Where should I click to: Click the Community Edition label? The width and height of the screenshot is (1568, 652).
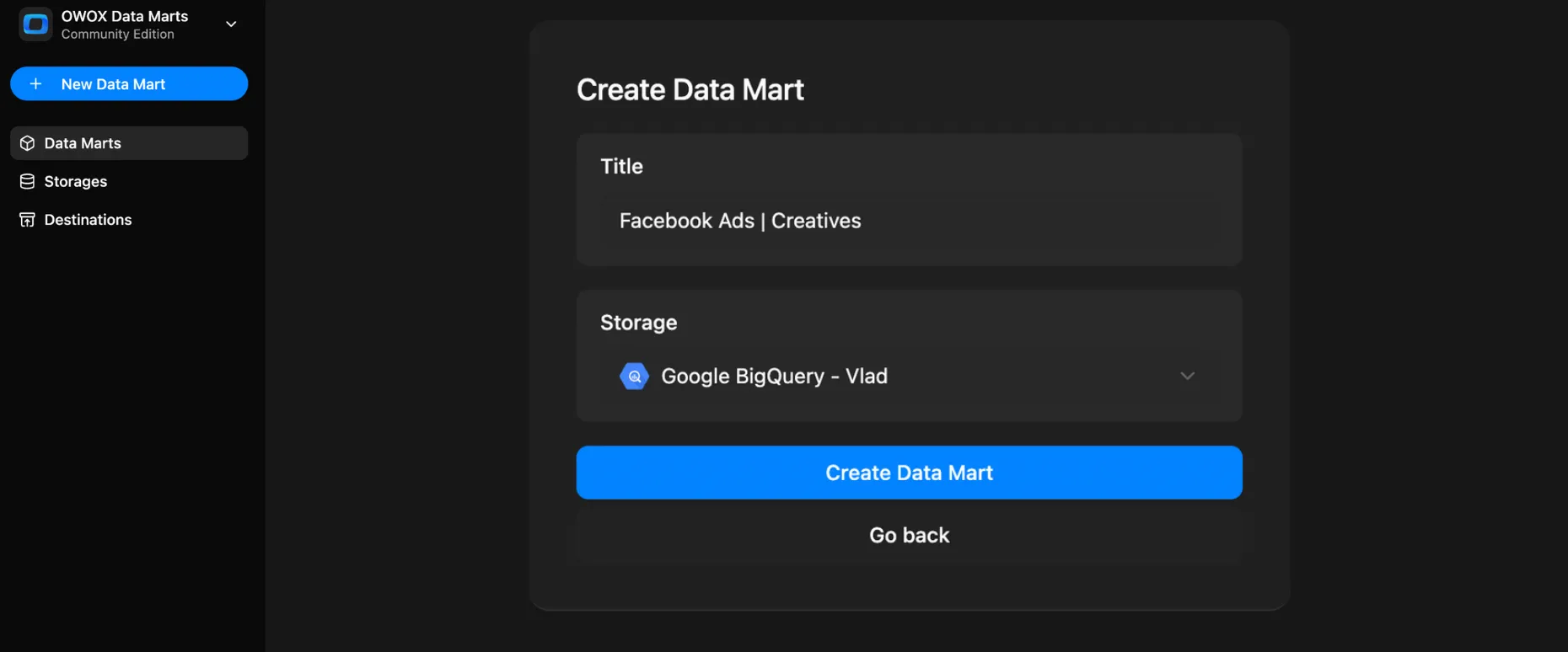click(x=117, y=35)
